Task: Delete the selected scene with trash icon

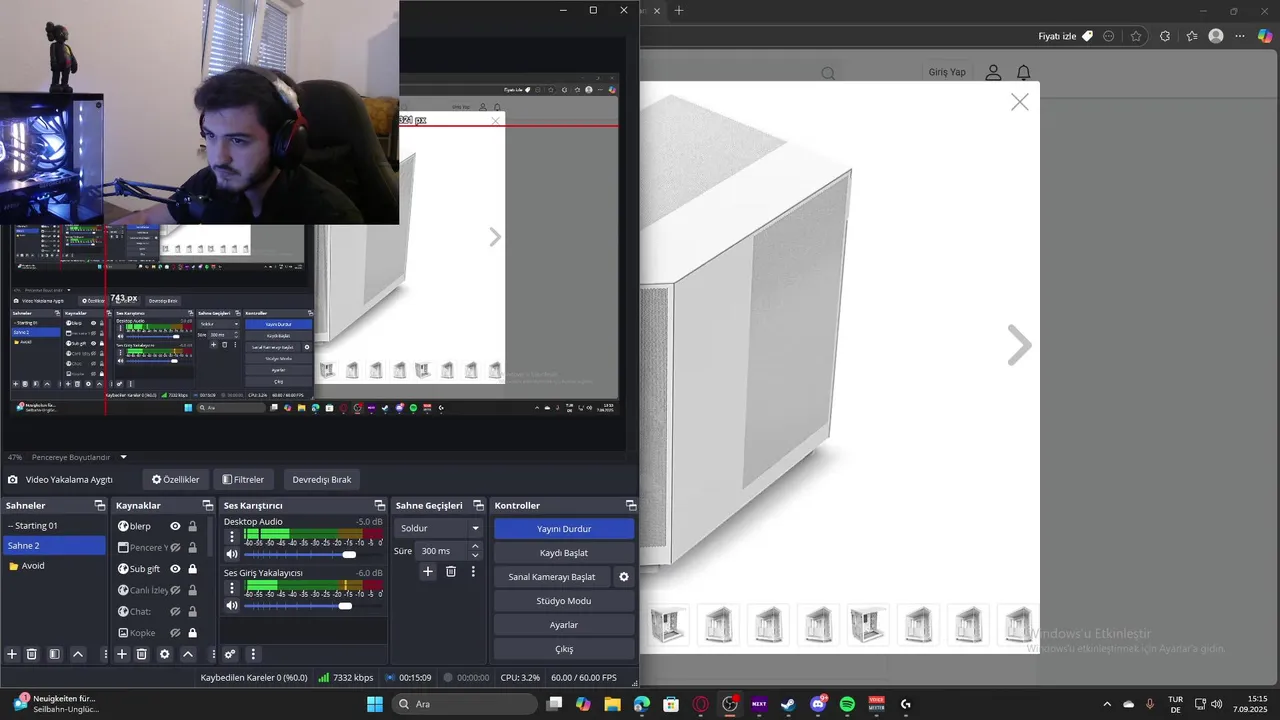Action: pyautogui.click(x=32, y=654)
